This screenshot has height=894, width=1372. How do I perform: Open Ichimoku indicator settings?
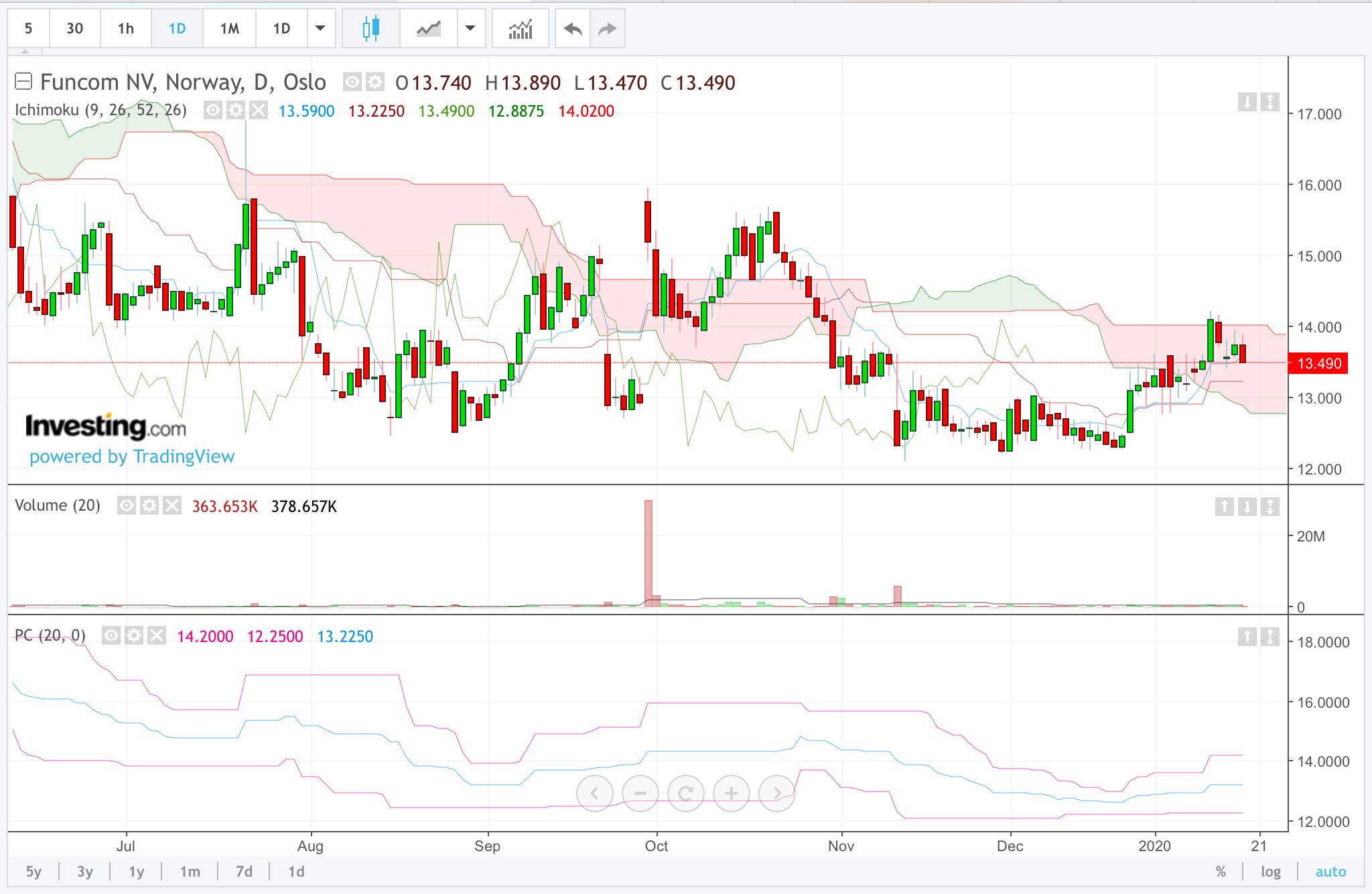(236, 111)
